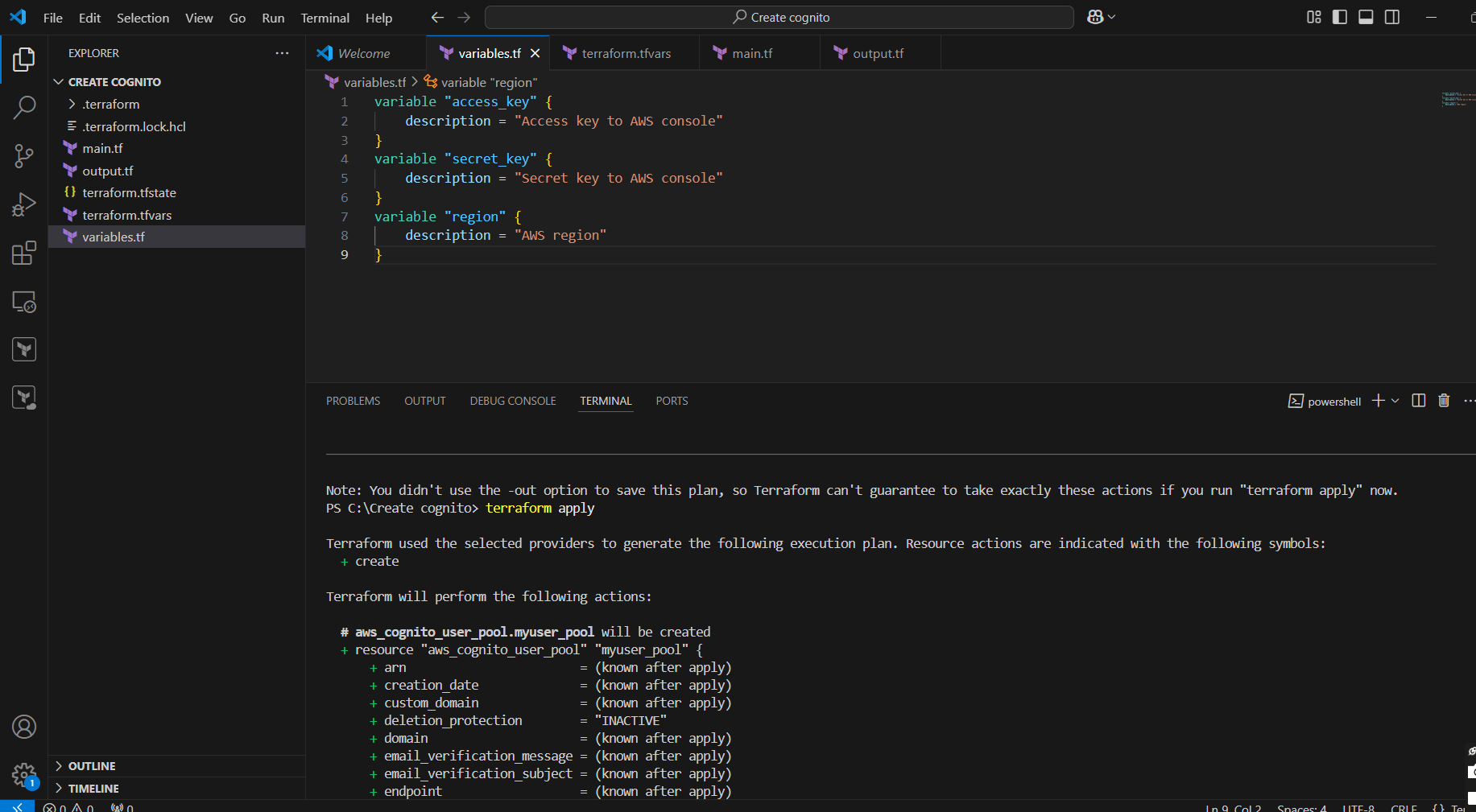Open the HashiCorp Terraform view
This screenshot has width=1476, height=812.
point(24,349)
